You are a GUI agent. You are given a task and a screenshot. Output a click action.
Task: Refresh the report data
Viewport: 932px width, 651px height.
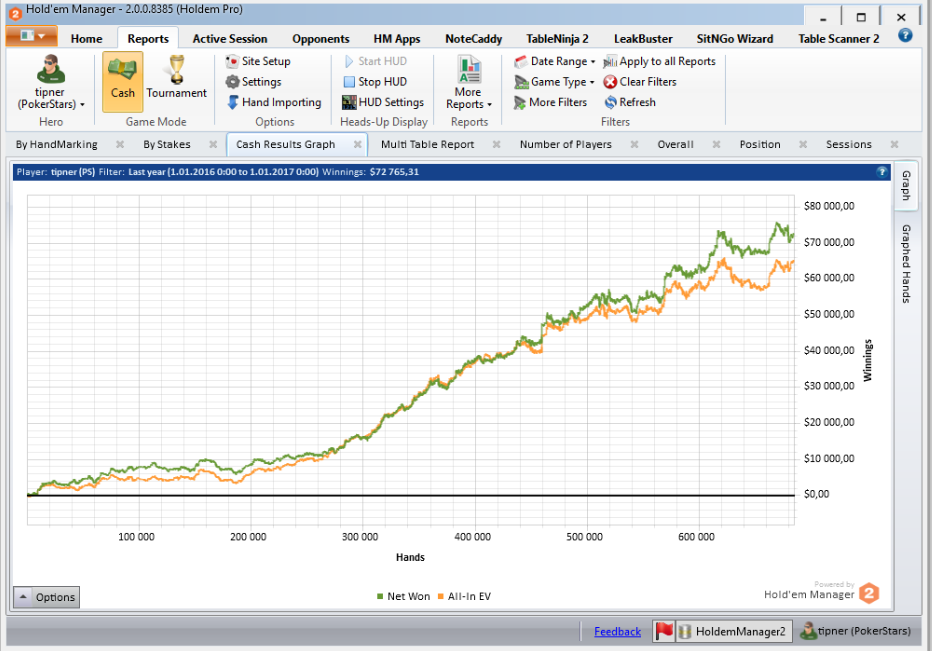click(630, 102)
